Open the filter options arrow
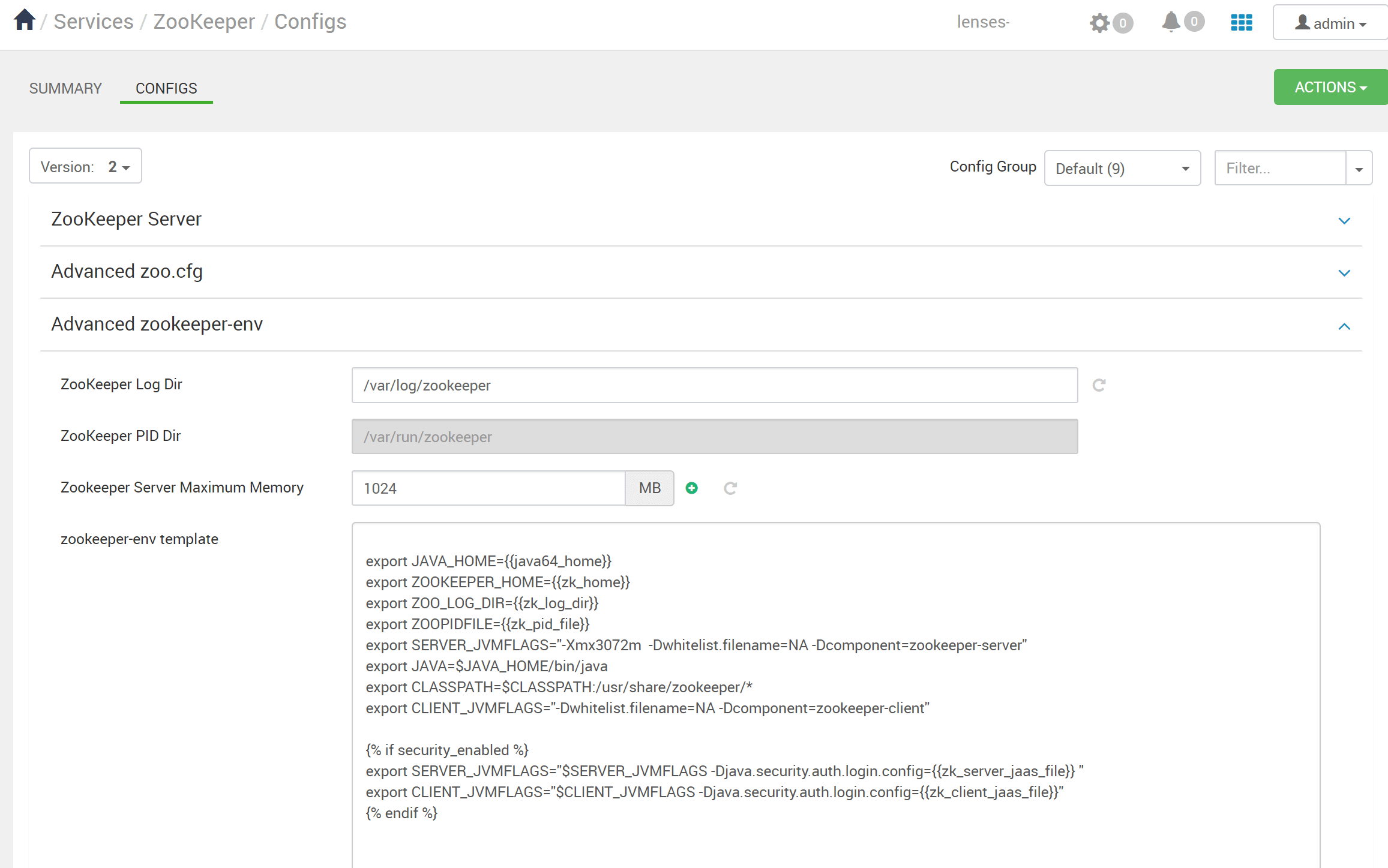Image resolution: width=1388 pixels, height=868 pixels. (x=1359, y=169)
